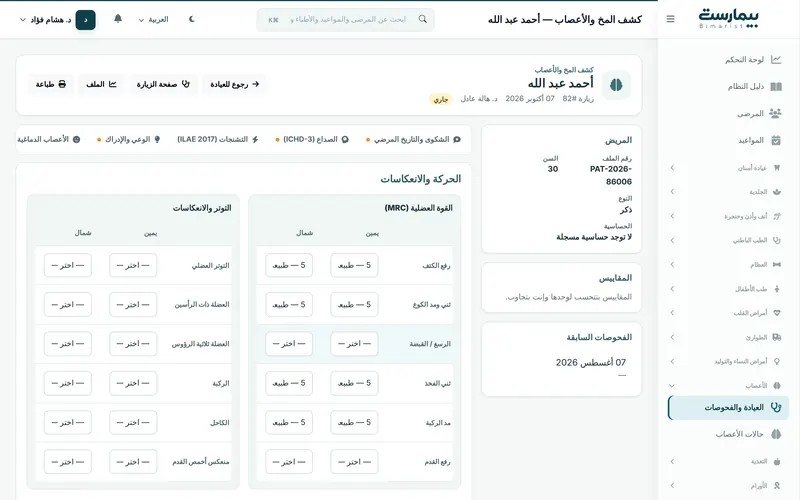The width and height of the screenshot is (800, 500).
Task: Open العضلة ذات الرأسين يمين dropdown
Action: pyautogui.click(x=133, y=305)
